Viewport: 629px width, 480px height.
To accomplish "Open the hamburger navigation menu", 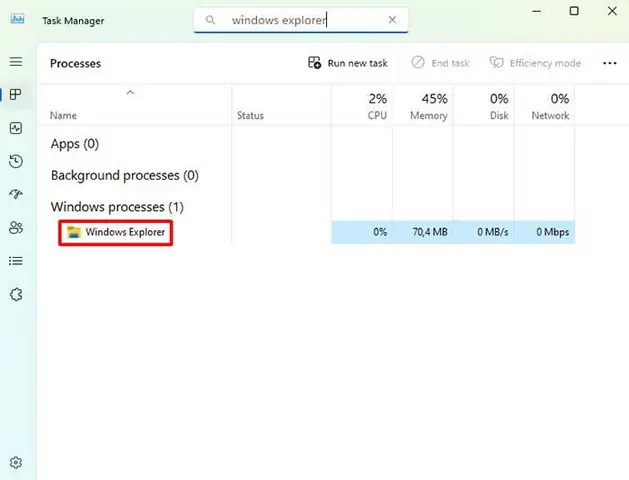I will pos(16,62).
